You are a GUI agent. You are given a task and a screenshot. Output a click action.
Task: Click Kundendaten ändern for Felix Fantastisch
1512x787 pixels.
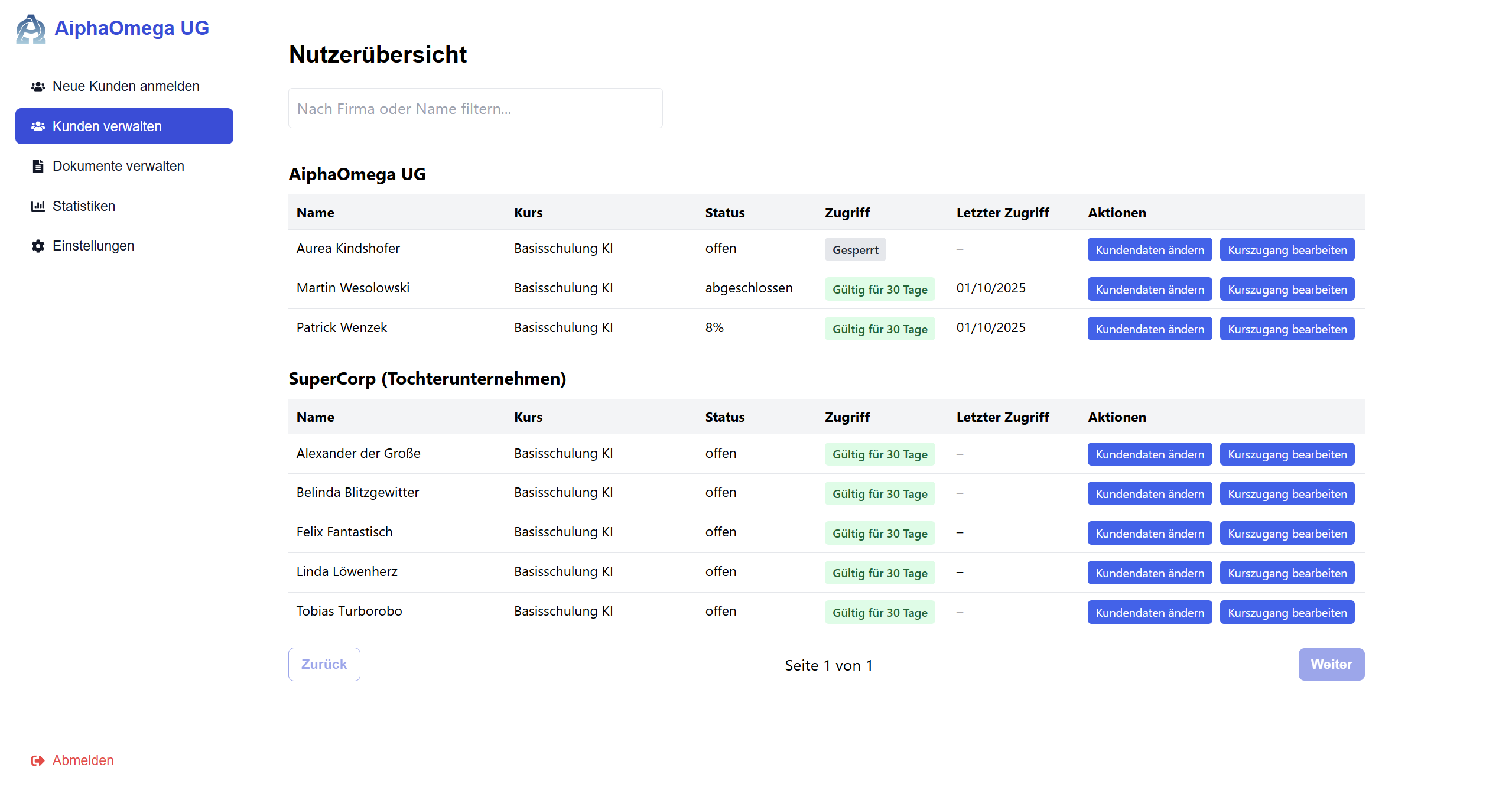pyautogui.click(x=1149, y=534)
